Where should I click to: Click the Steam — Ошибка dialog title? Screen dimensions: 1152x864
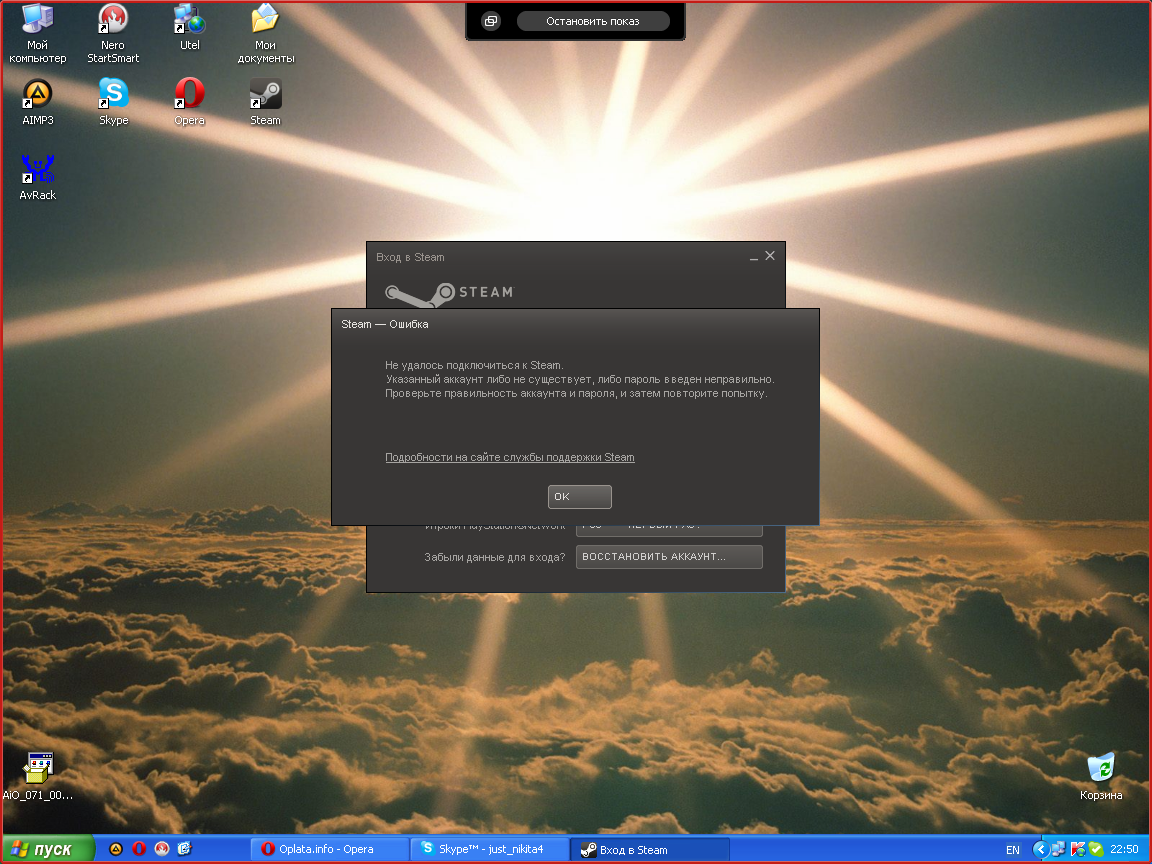click(384, 324)
